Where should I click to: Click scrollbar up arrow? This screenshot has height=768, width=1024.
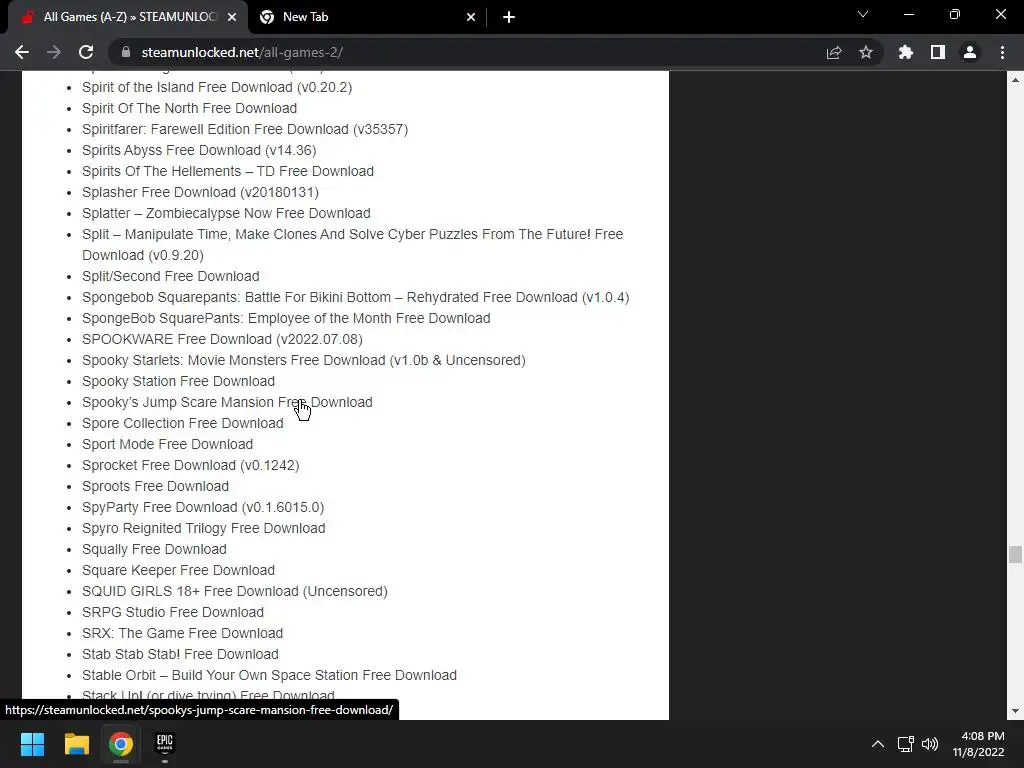1015,80
